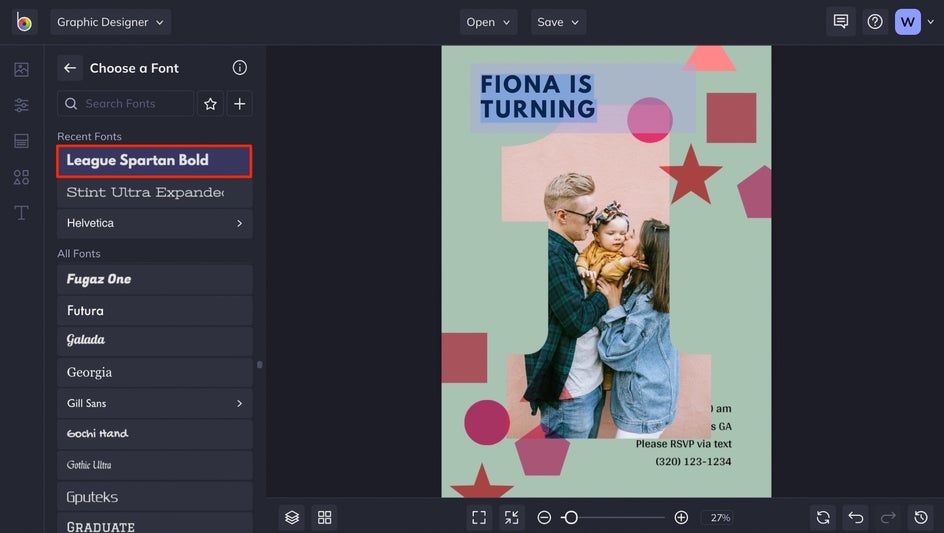The image size is (944, 533).
Task: Open the help question mark icon
Action: click(x=875, y=22)
